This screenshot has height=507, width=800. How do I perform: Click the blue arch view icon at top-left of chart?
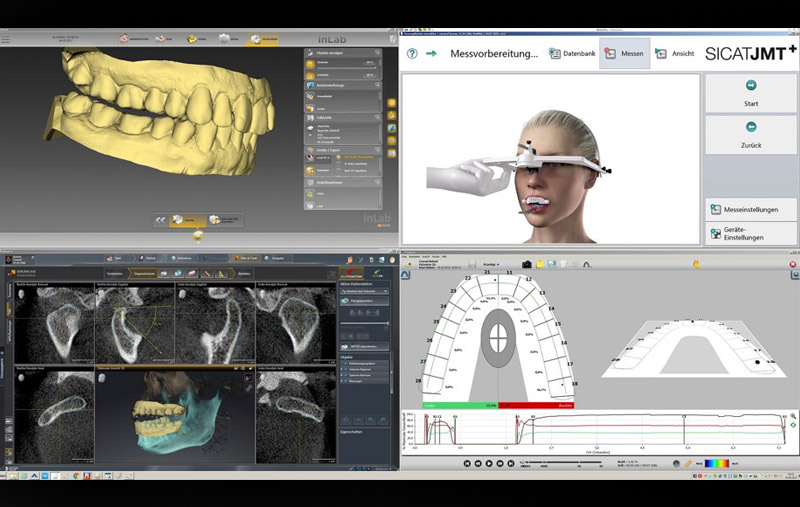tap(405, 275)
